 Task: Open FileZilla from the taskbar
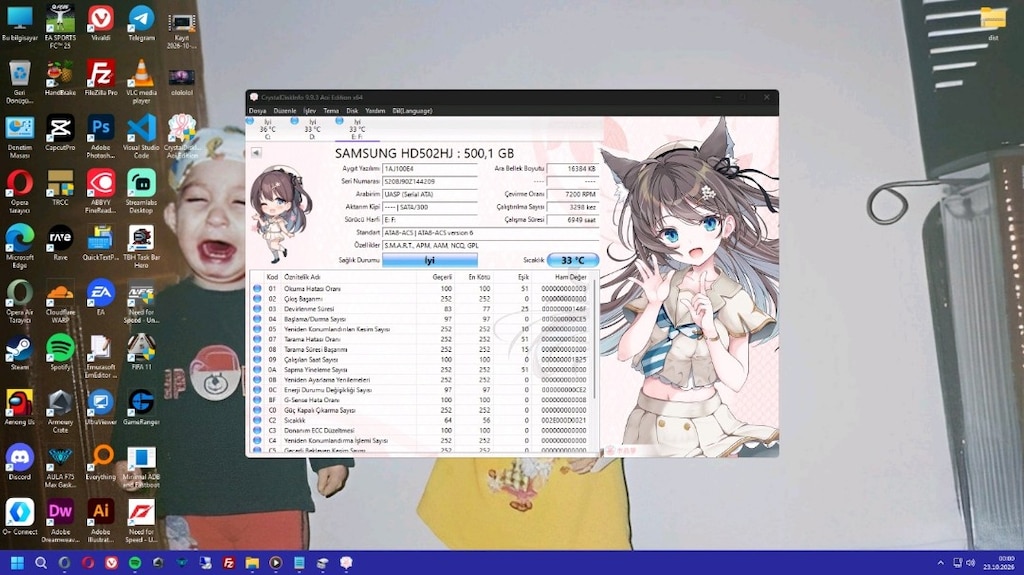[229, 563]
